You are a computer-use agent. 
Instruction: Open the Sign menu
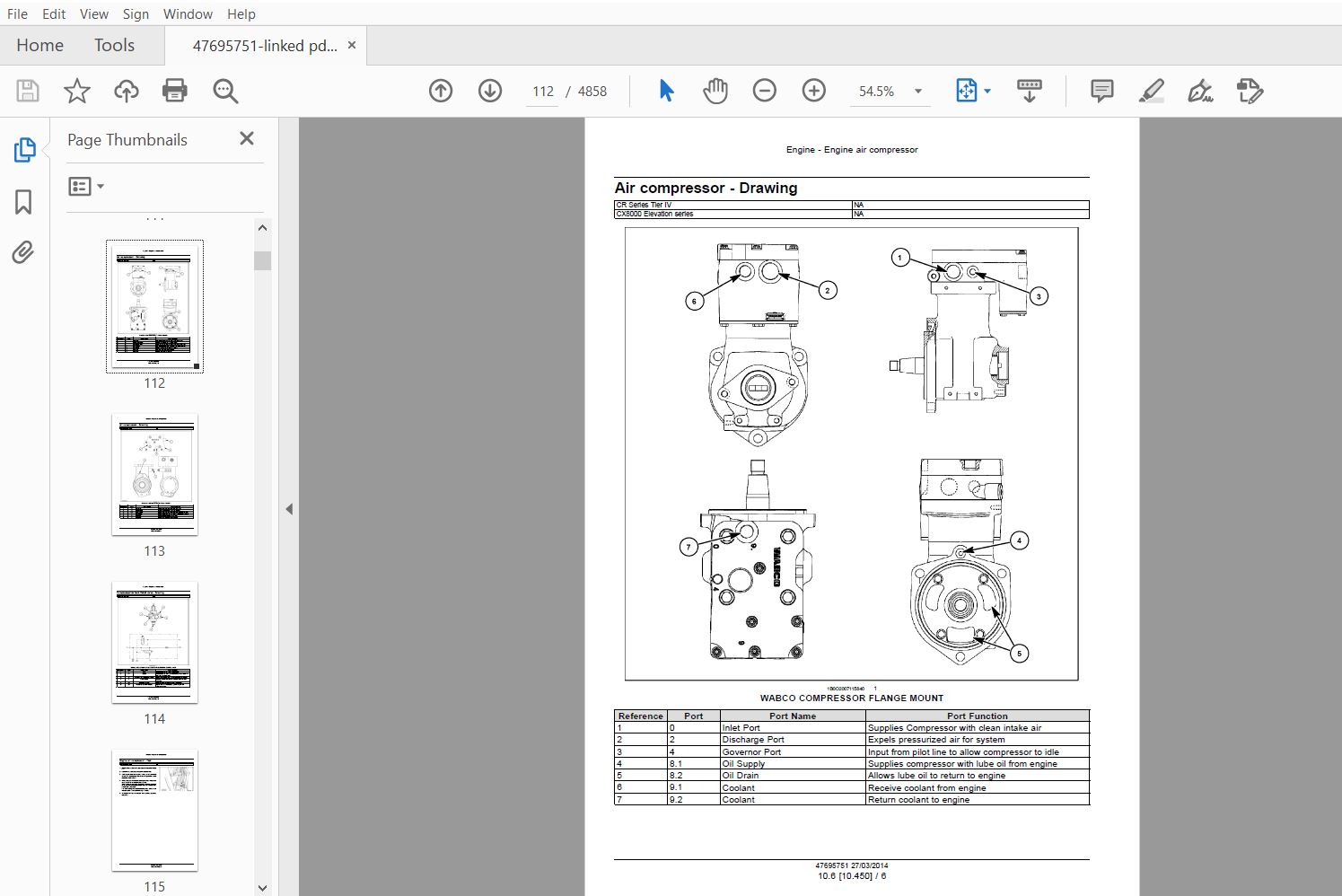[x=136, y=13]
